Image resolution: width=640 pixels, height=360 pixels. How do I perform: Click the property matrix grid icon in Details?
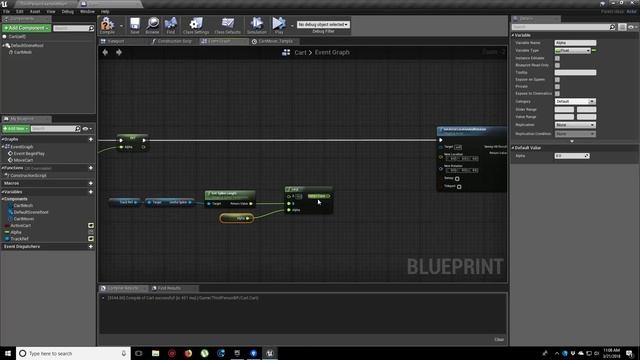click(x=622, y=27)
